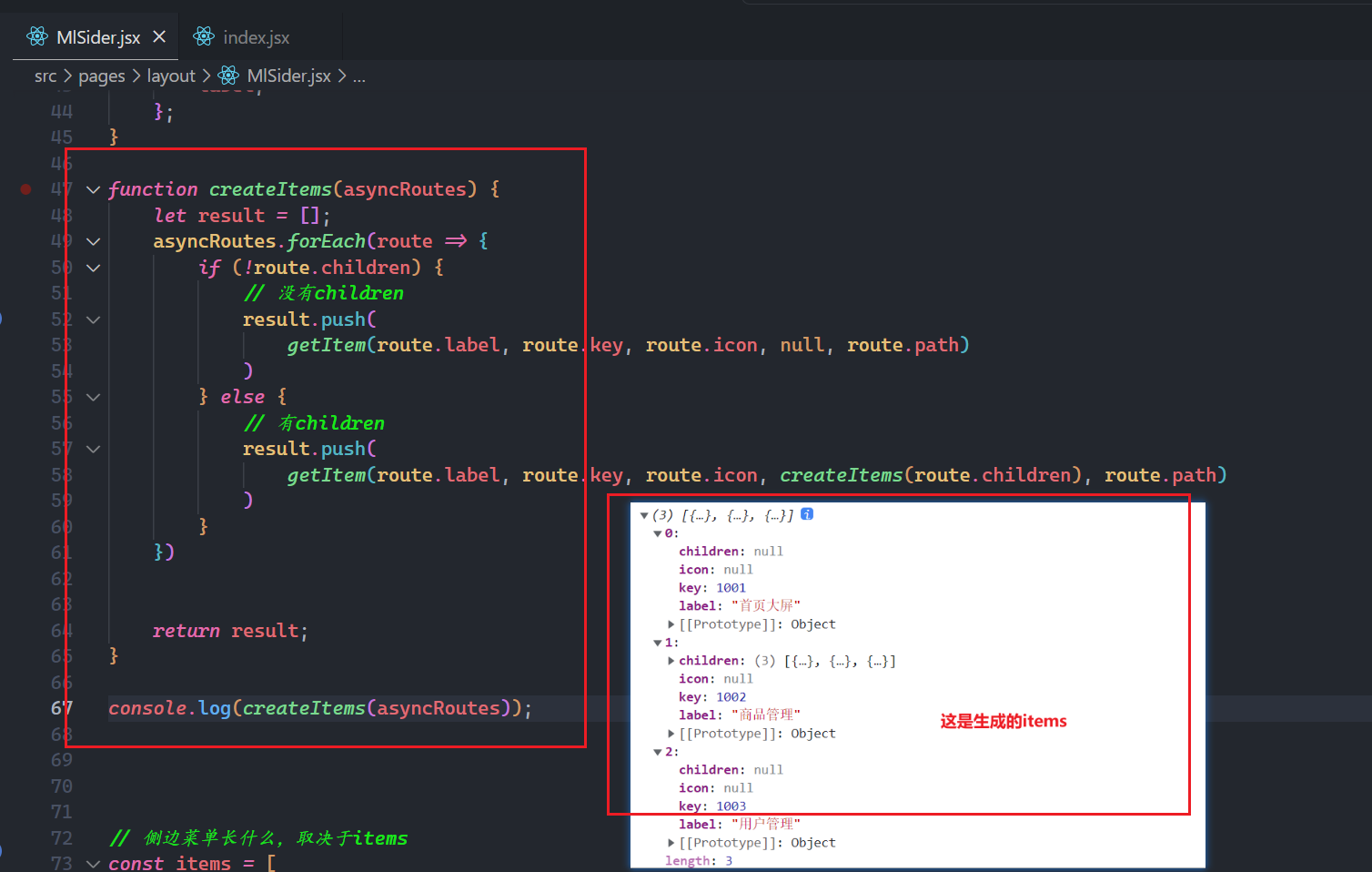
Task: Open the '...' breadcrumb symbol segment
Action: click(359, 76)
